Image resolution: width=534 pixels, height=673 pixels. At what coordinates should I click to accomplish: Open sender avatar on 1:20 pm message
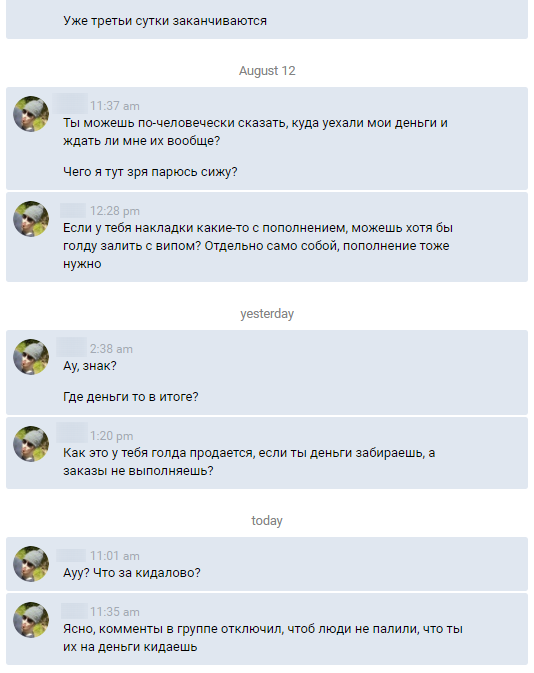pos(31,444)
